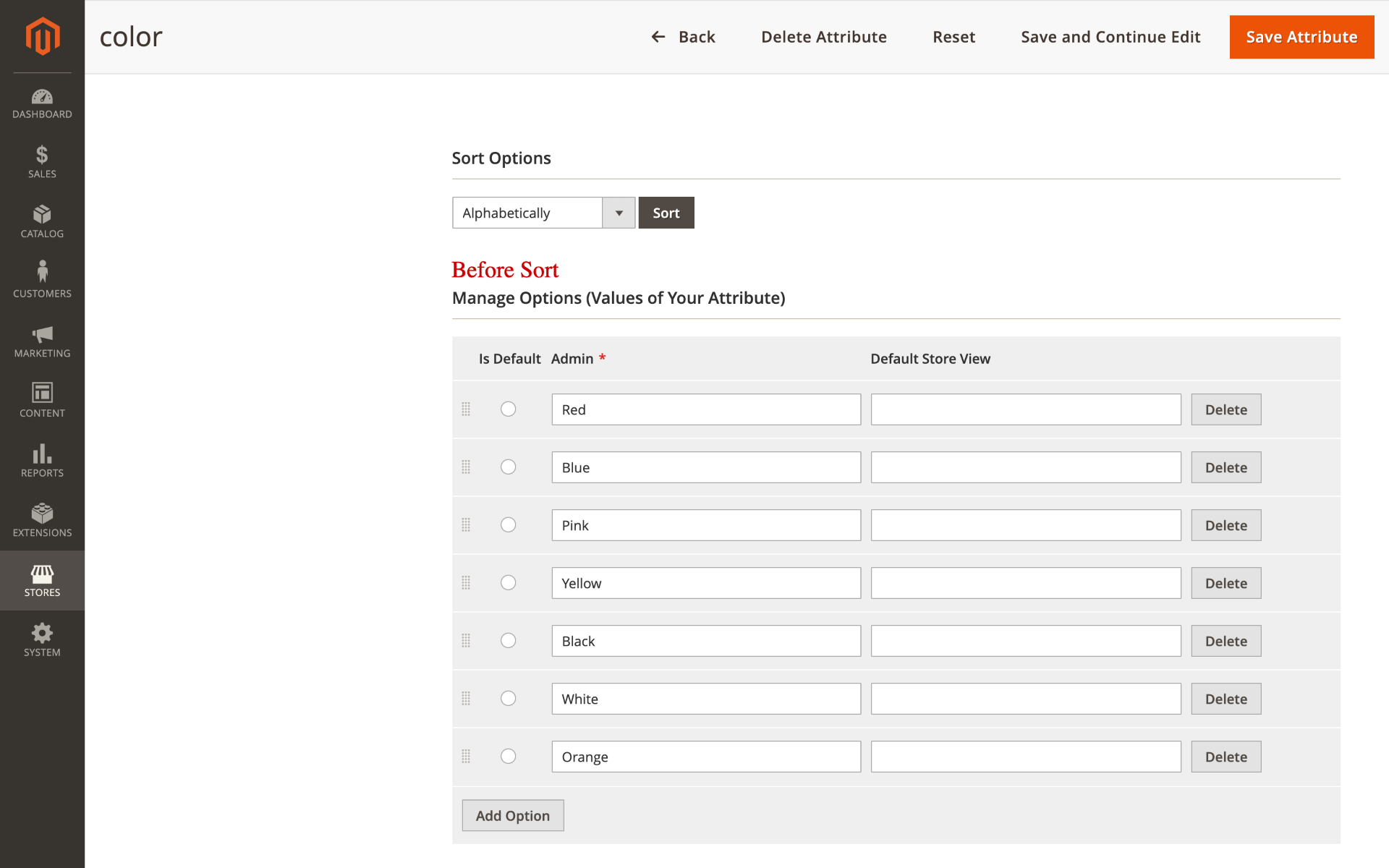This screenshot has height=868, width=1389.
Task: Delete the Black option
Action: pos(1226,641)
